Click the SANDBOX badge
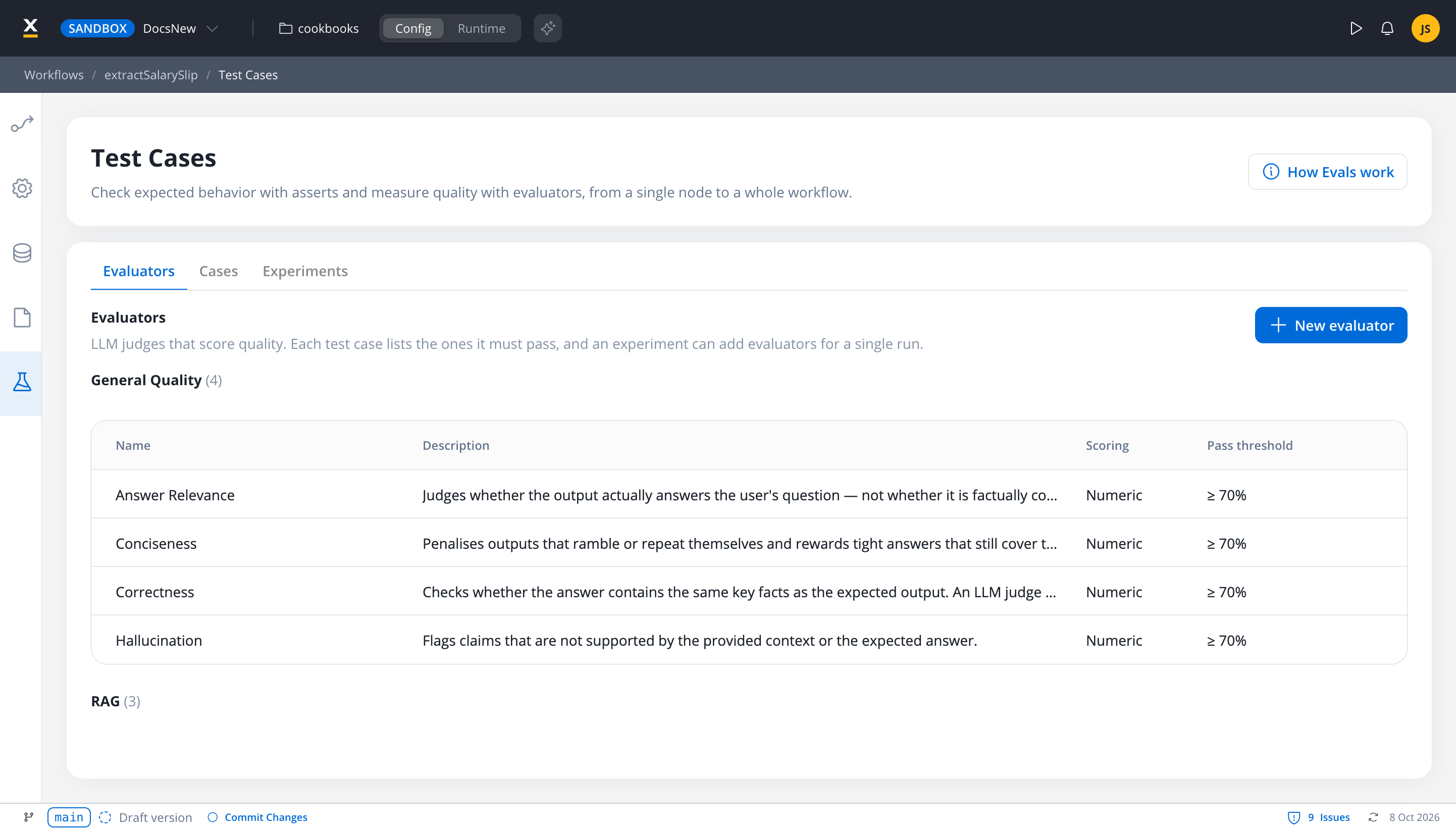 coord(97,28)
